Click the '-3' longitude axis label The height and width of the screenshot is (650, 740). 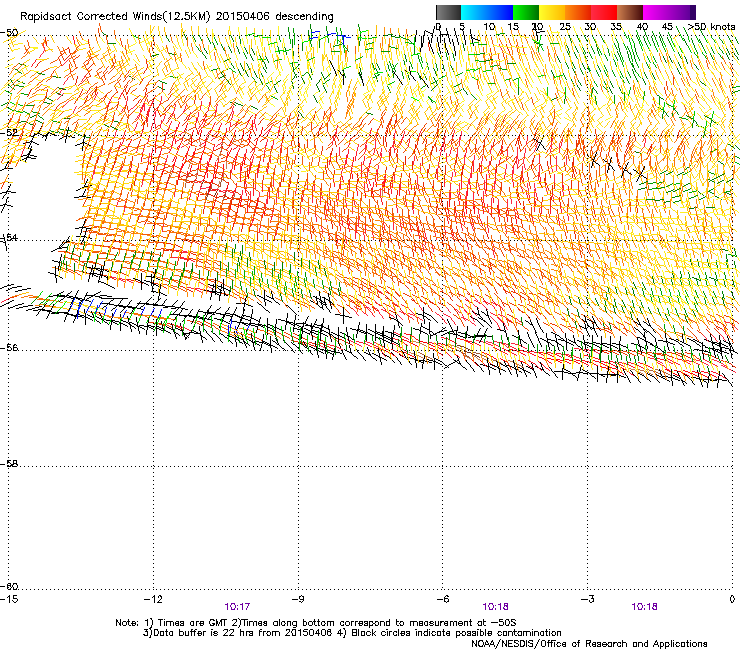(x=588, y=599)
